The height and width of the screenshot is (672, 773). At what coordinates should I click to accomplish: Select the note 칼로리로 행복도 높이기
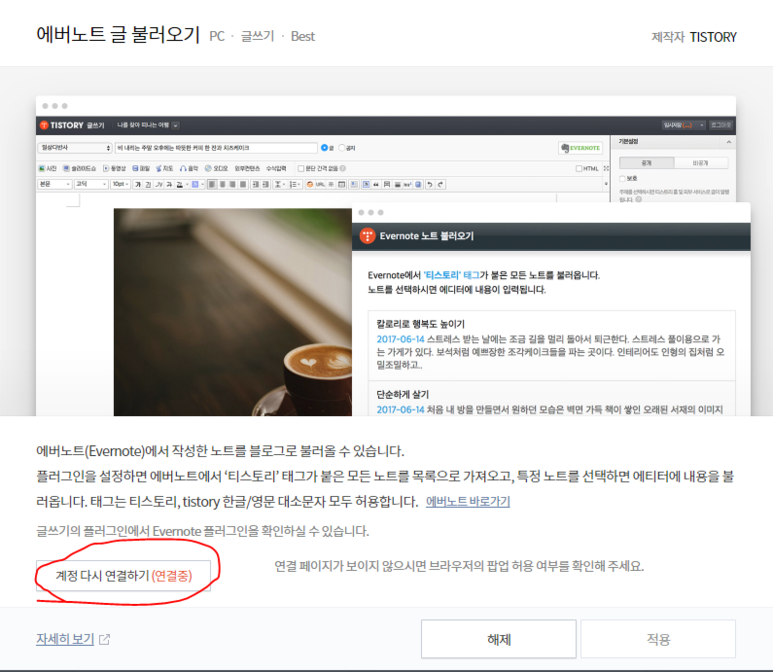[552, 345]
